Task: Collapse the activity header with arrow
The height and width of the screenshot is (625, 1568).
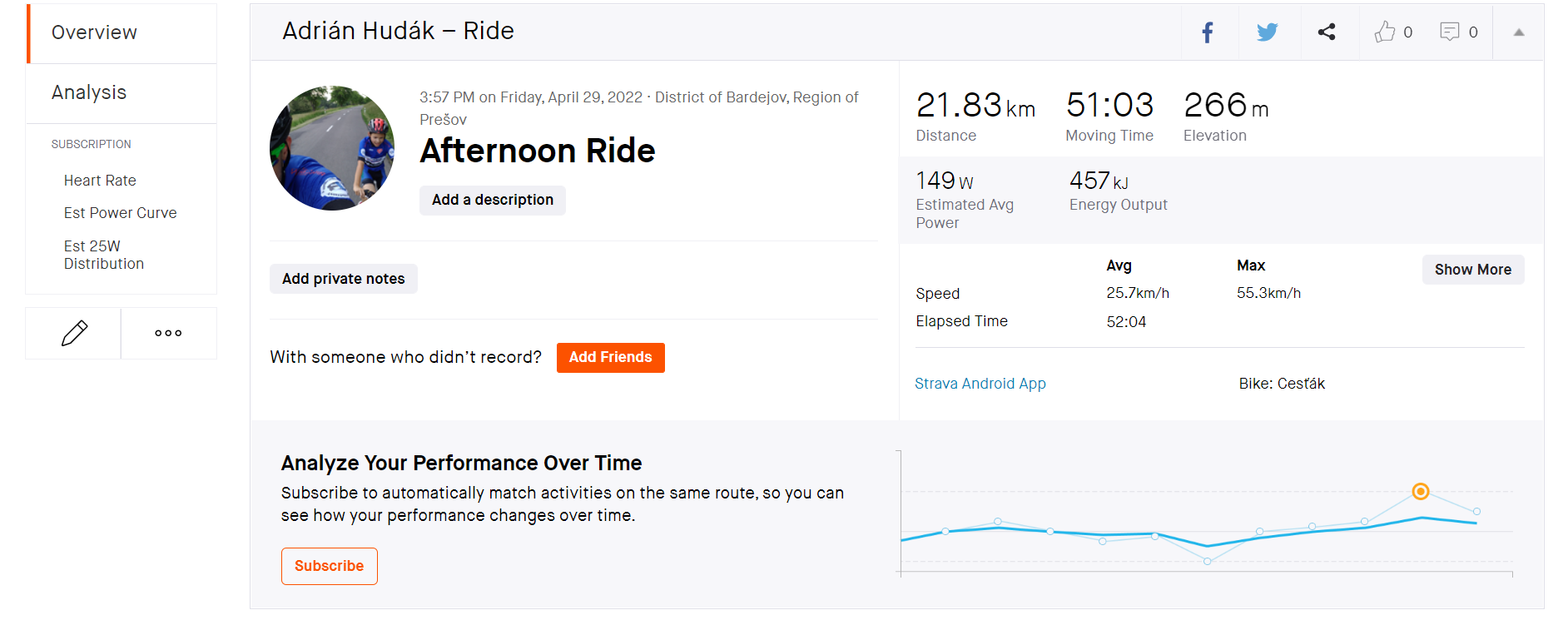Action: (x=1518, y=32)
